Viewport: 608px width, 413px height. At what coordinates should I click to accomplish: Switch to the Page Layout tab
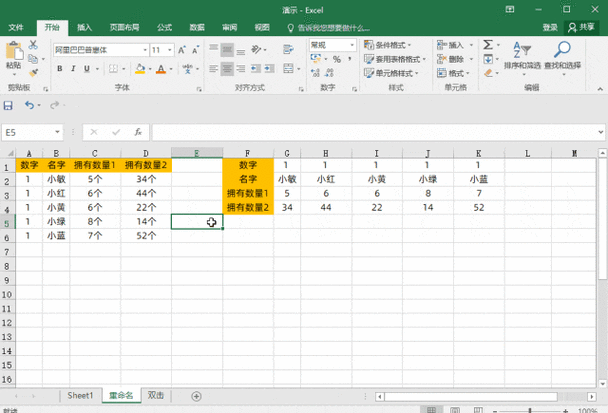[124, 27]
